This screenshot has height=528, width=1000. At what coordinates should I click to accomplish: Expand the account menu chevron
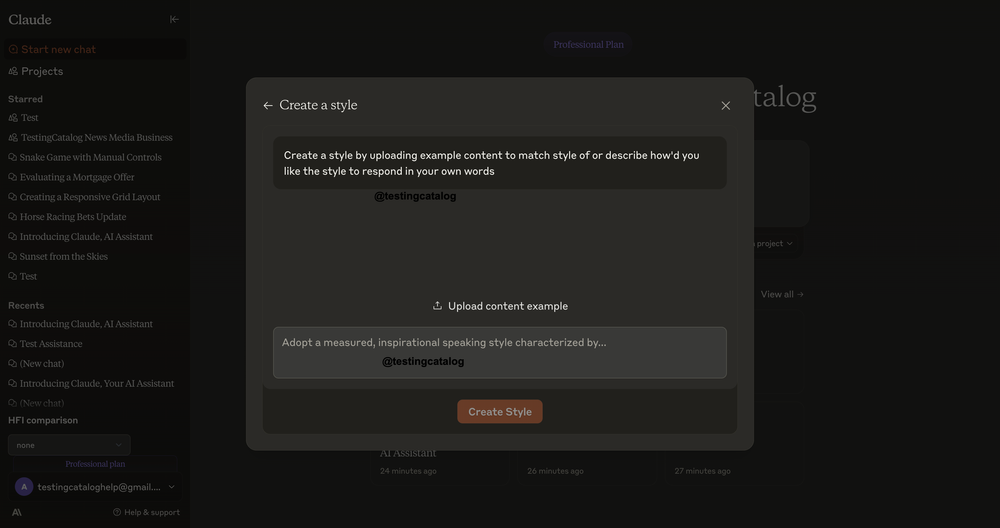click(172, 487)
